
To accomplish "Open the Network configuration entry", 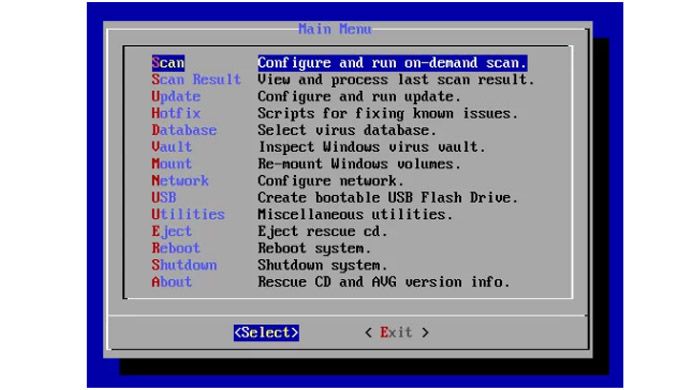I will point(180,181).
